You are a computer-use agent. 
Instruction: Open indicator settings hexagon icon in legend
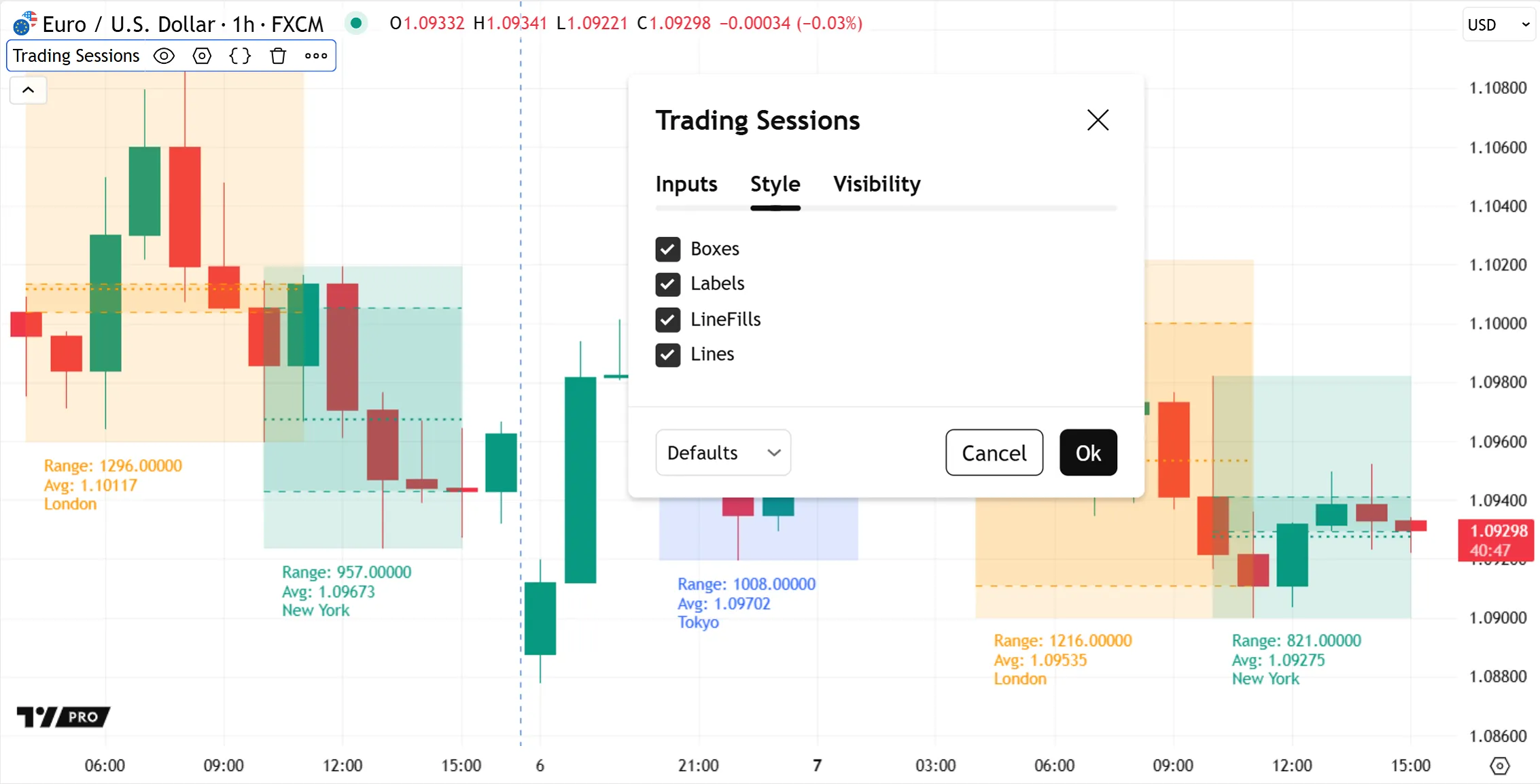point(202,56)
